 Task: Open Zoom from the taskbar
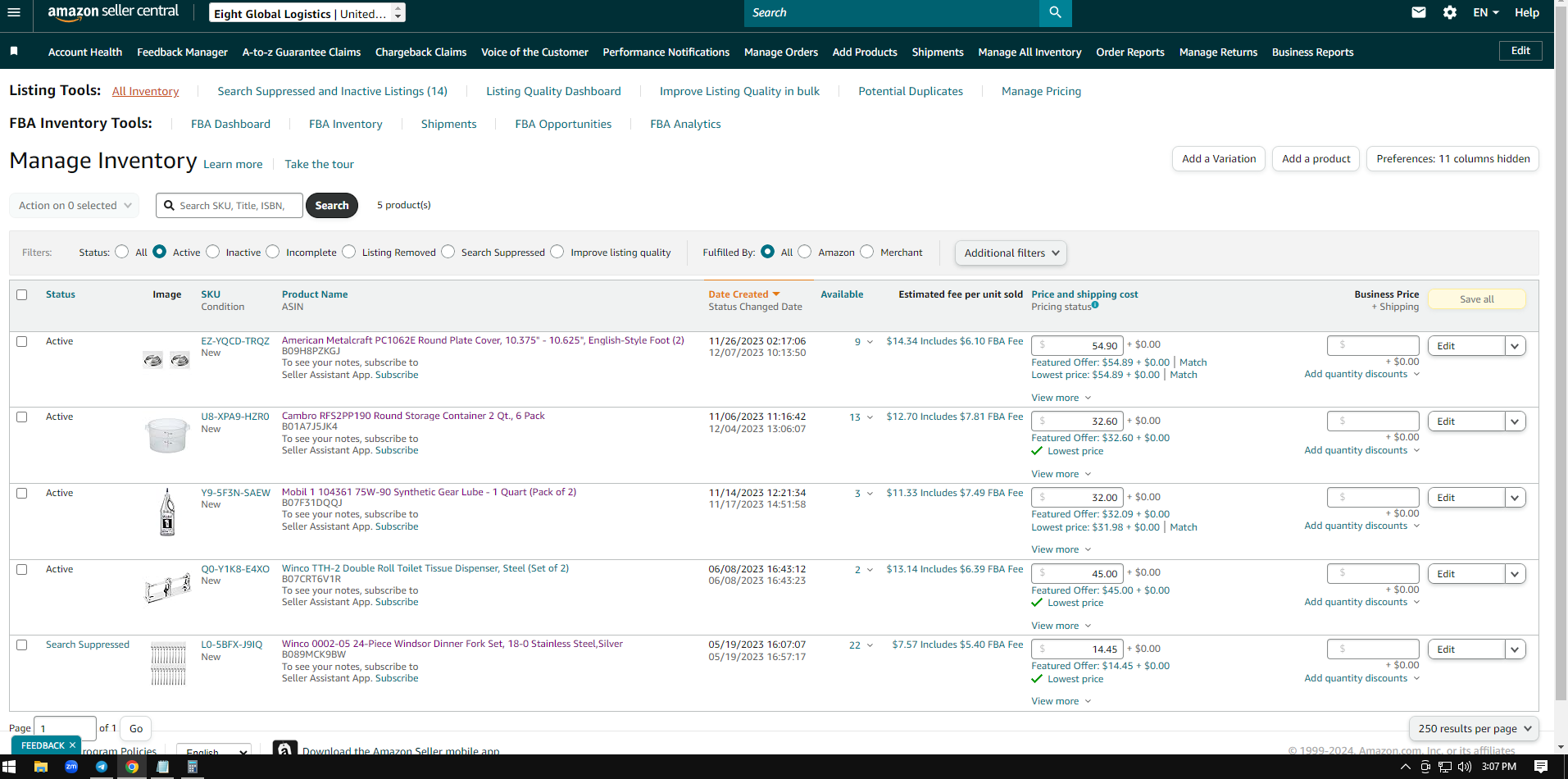[x=71, y=767]
